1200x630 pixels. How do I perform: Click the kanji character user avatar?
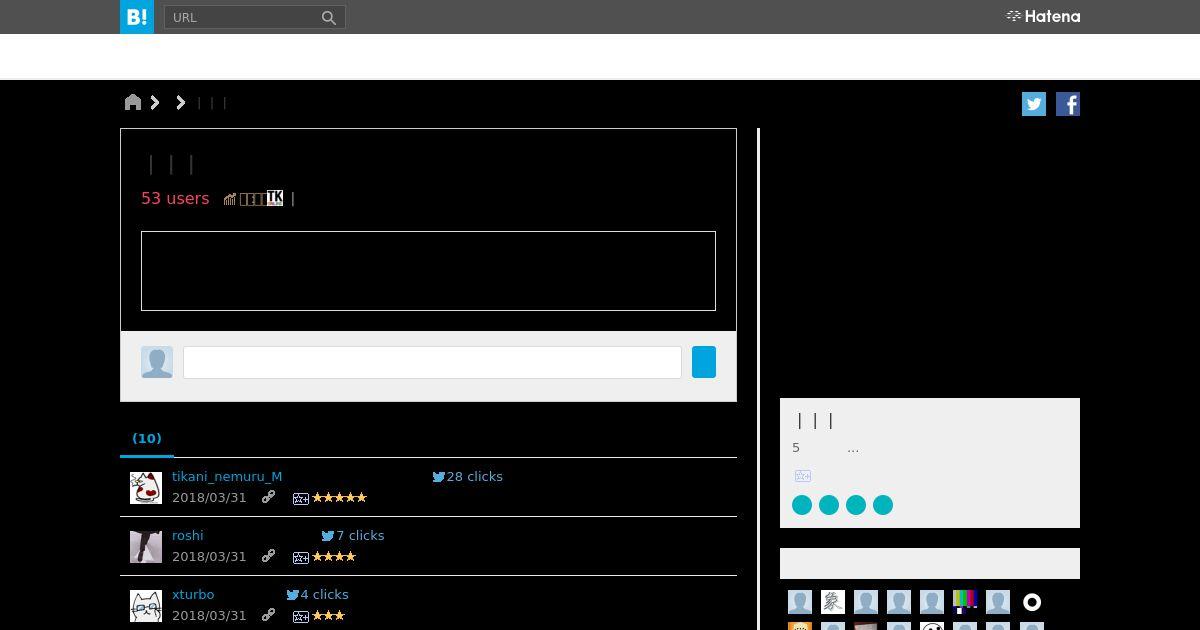coord(833,602)
